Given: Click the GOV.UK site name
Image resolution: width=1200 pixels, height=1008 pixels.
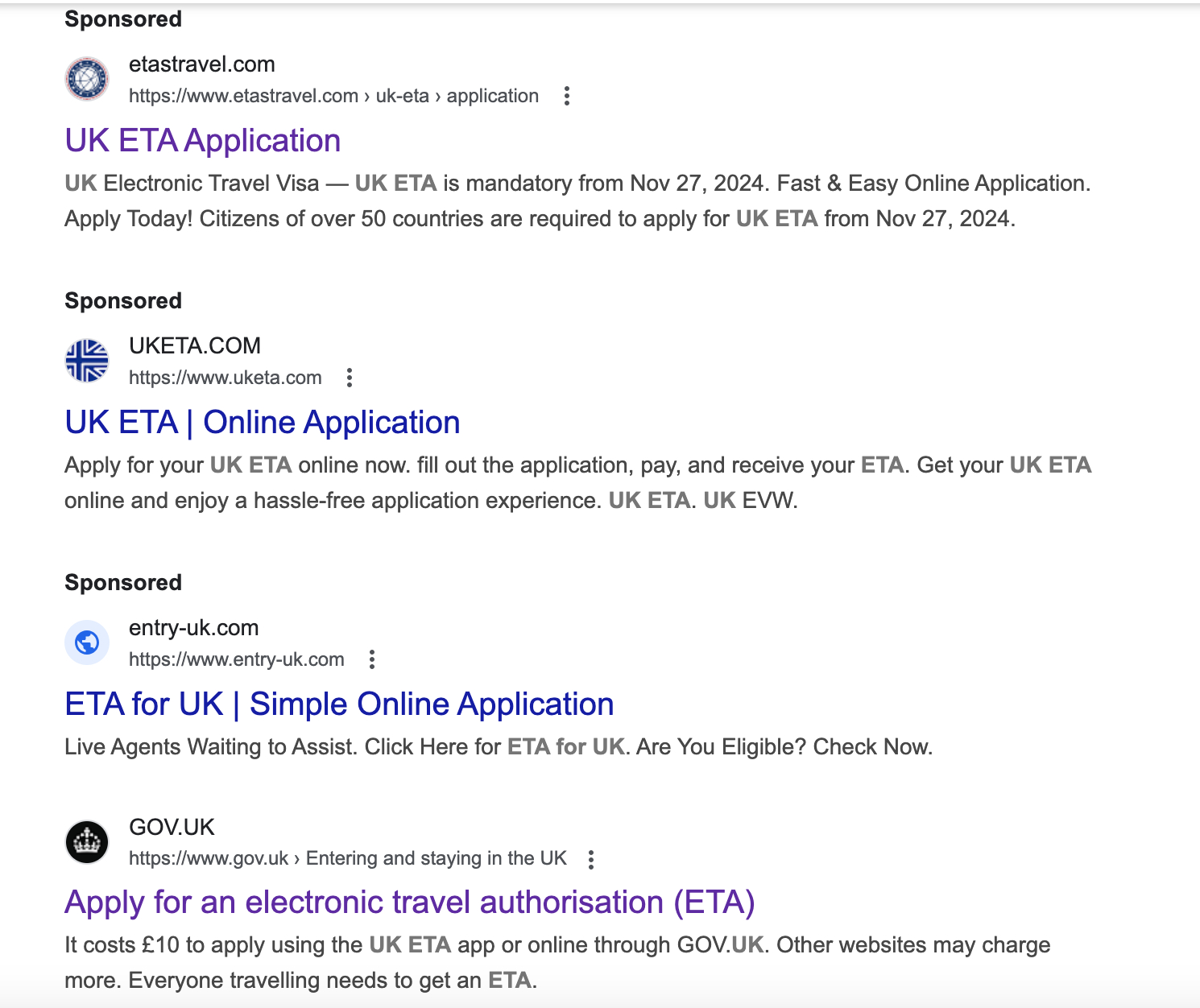Looking at the screenshot, I should point(172,827).
